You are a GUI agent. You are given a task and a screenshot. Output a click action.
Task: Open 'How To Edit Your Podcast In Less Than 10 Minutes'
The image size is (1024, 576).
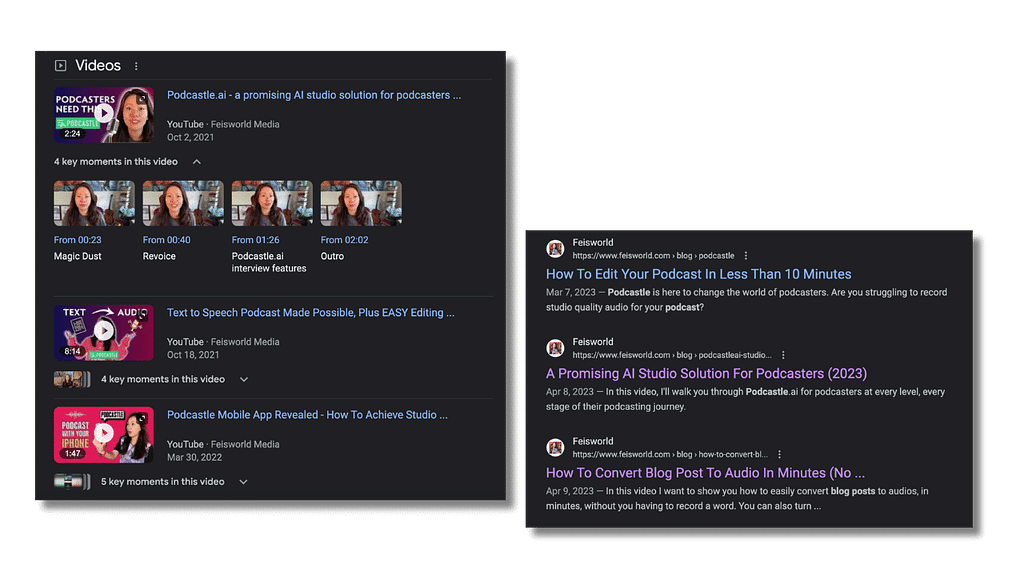[698, 274]
